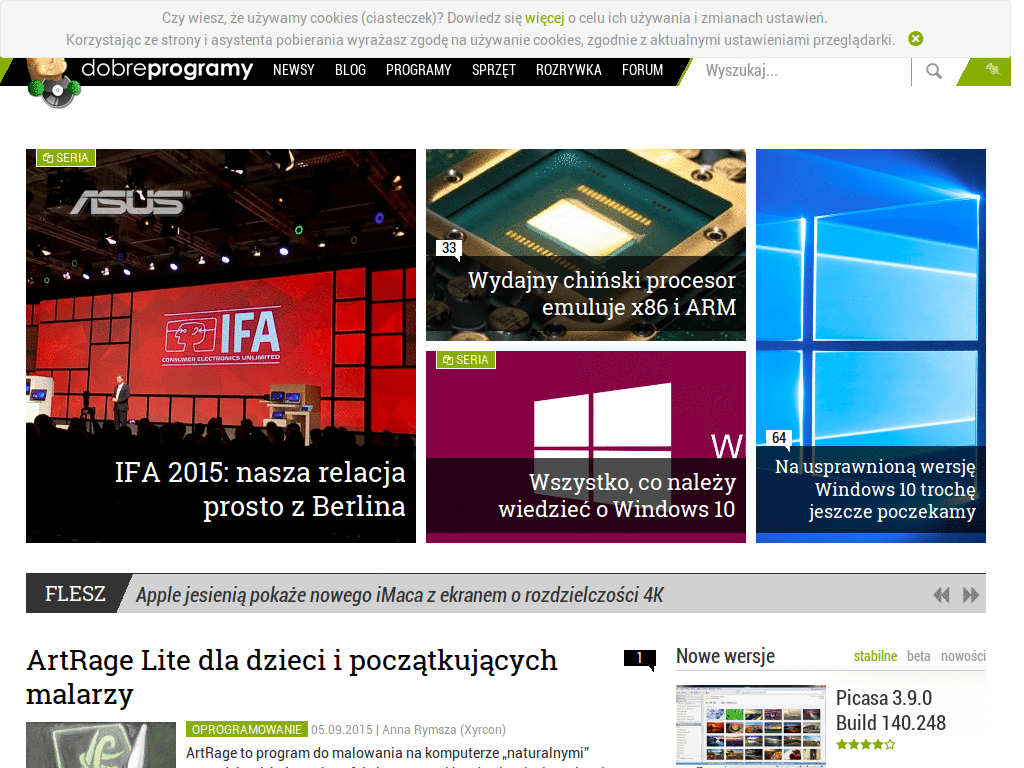Open comments via the '33' badge on processor article
Screen dimensions: 1024x768
(x=447, y=247)
